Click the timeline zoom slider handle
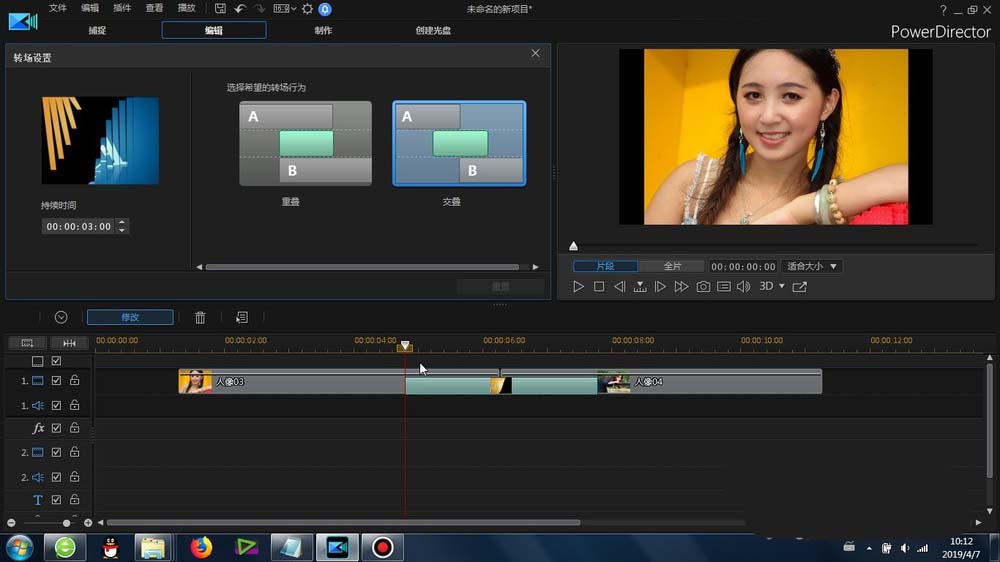Screen dimensions: 1000x562 (x=67, y=523)
